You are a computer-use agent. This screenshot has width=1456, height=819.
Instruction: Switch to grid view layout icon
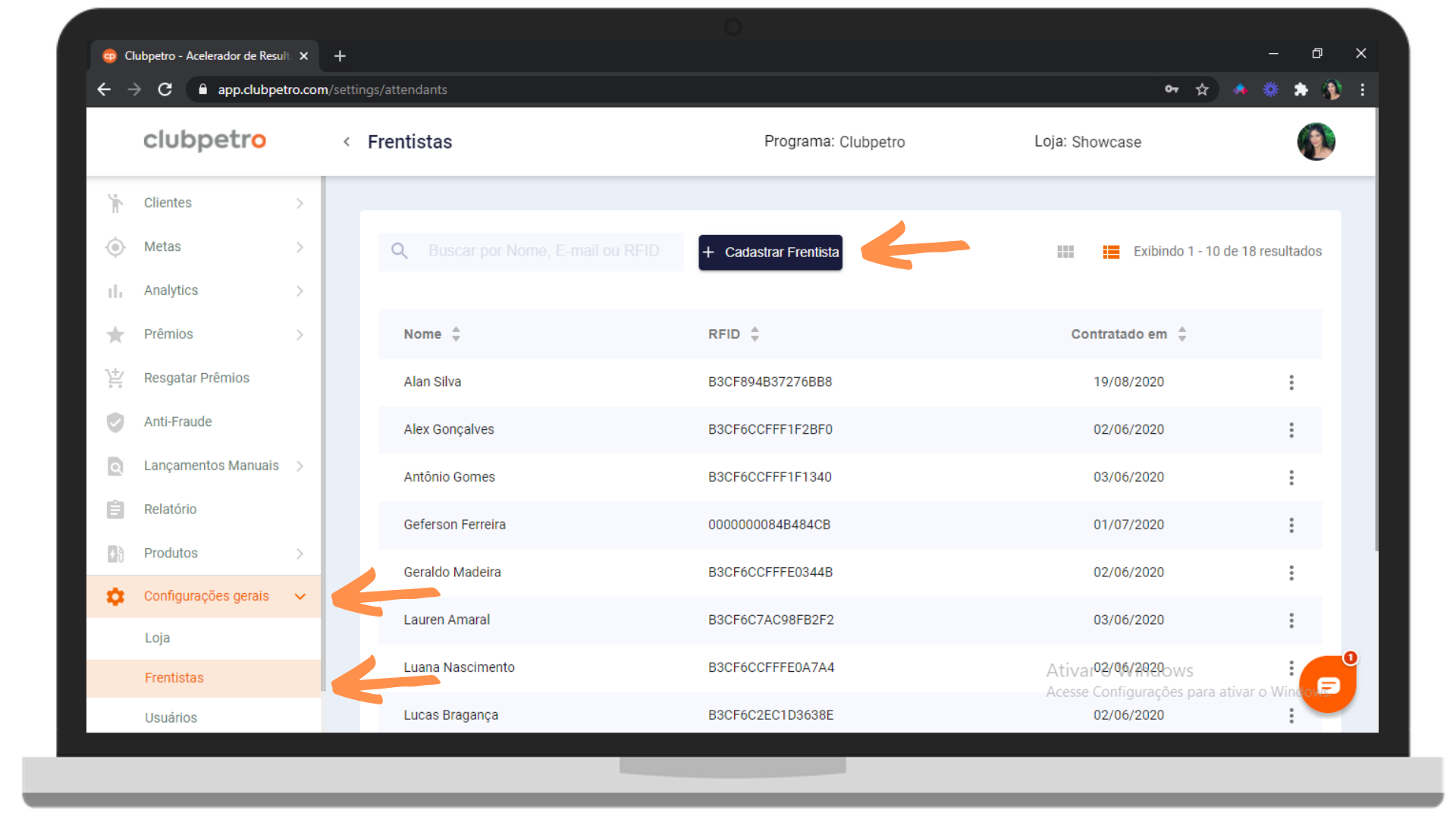(1065, 252)
